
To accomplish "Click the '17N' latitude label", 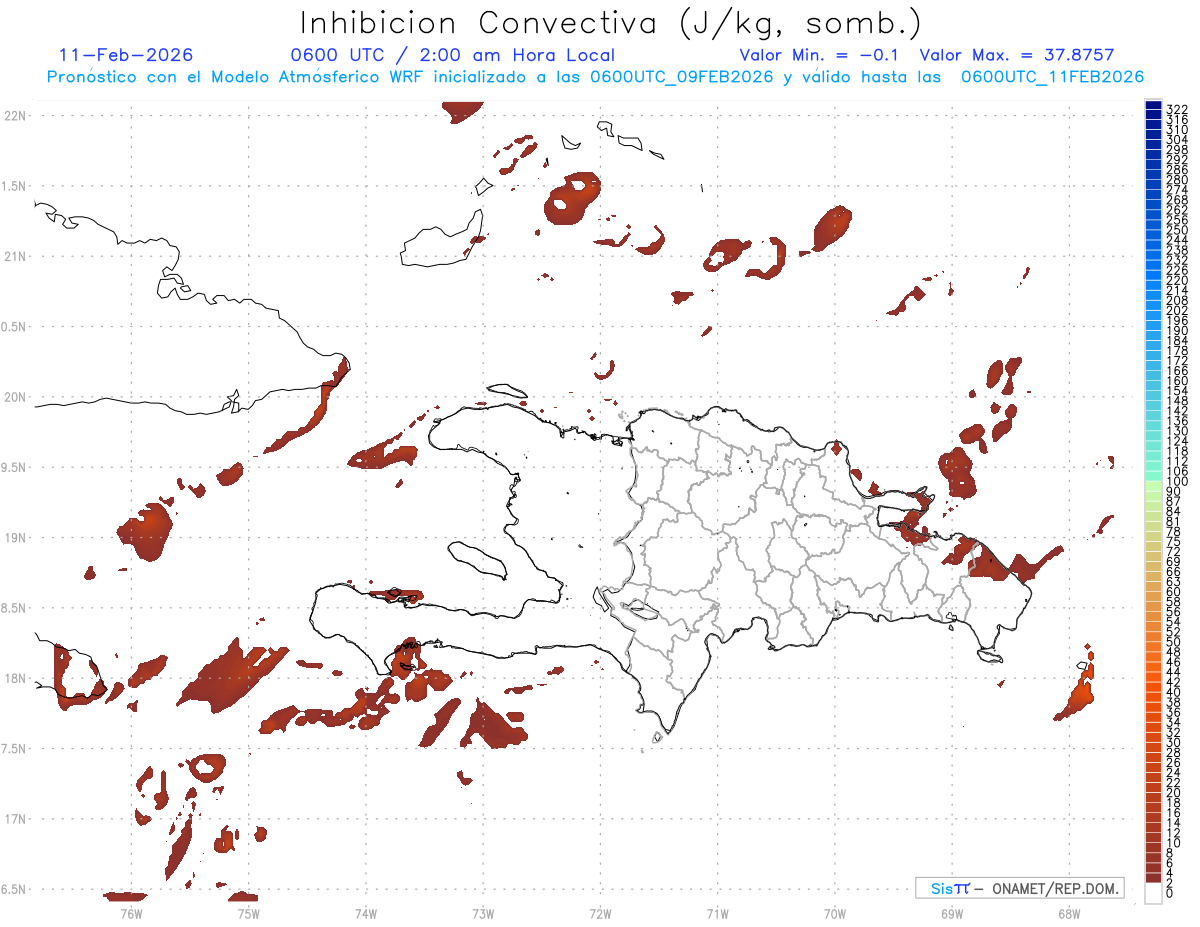I will [x=15, y=819].
